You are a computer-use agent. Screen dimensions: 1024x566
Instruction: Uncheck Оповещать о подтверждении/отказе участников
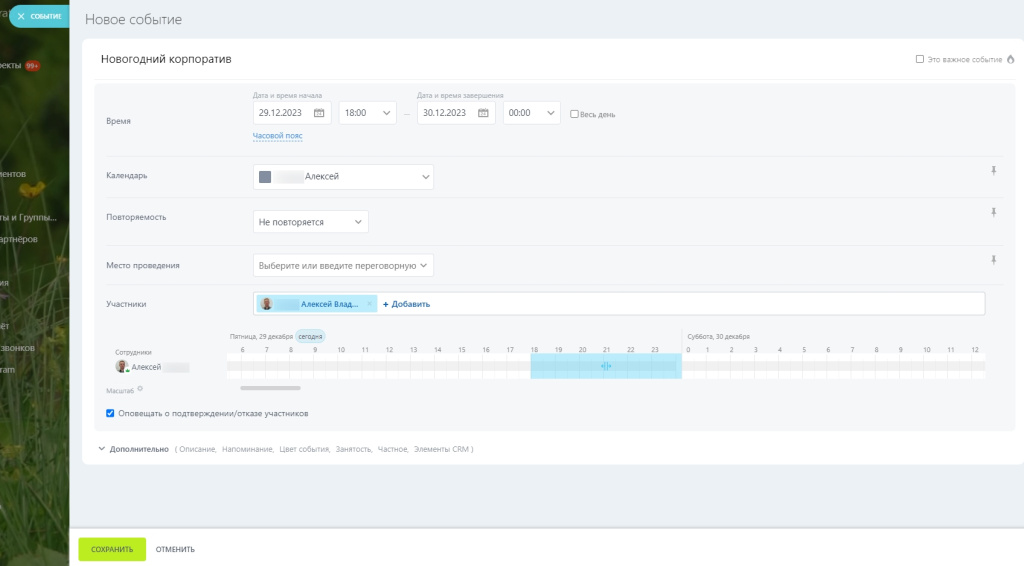coord(110,413)
